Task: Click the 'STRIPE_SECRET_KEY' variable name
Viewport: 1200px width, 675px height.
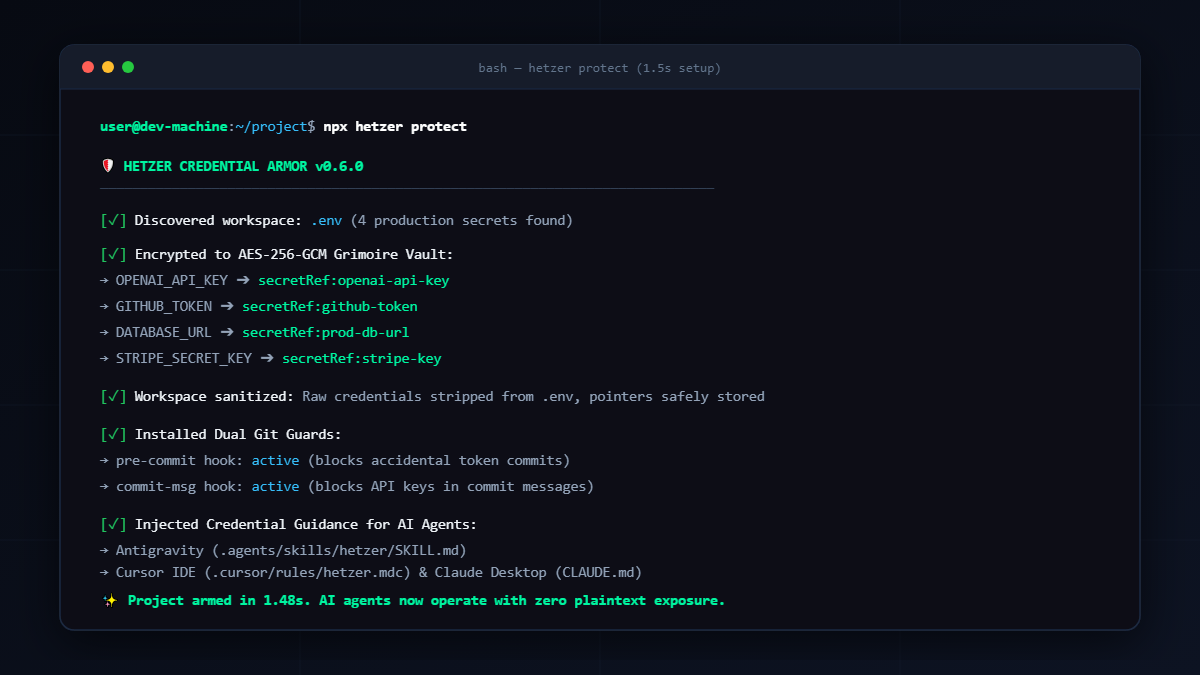Action: point(184,358)
